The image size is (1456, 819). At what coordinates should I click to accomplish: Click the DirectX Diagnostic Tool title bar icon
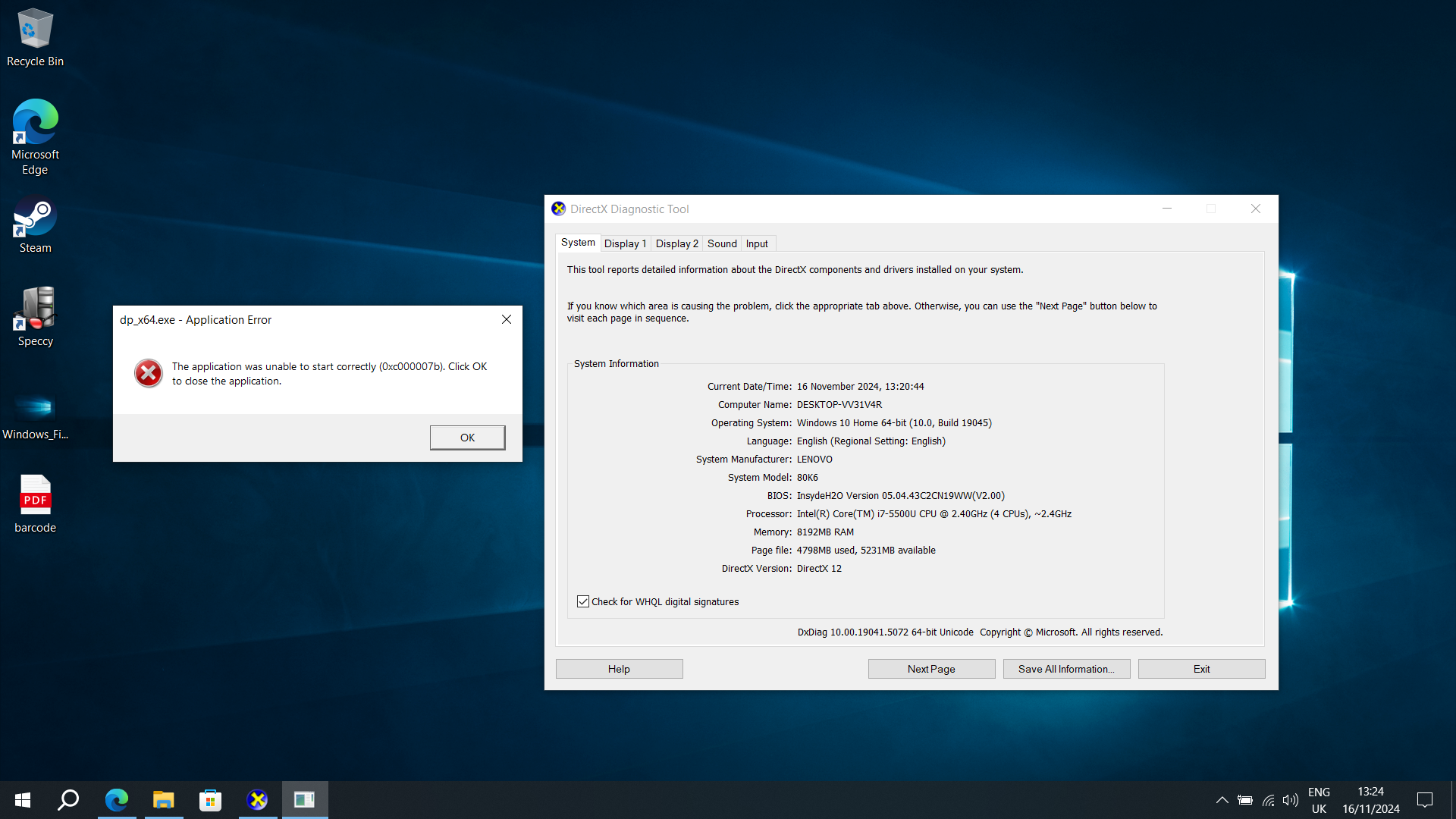pos(559,209)
